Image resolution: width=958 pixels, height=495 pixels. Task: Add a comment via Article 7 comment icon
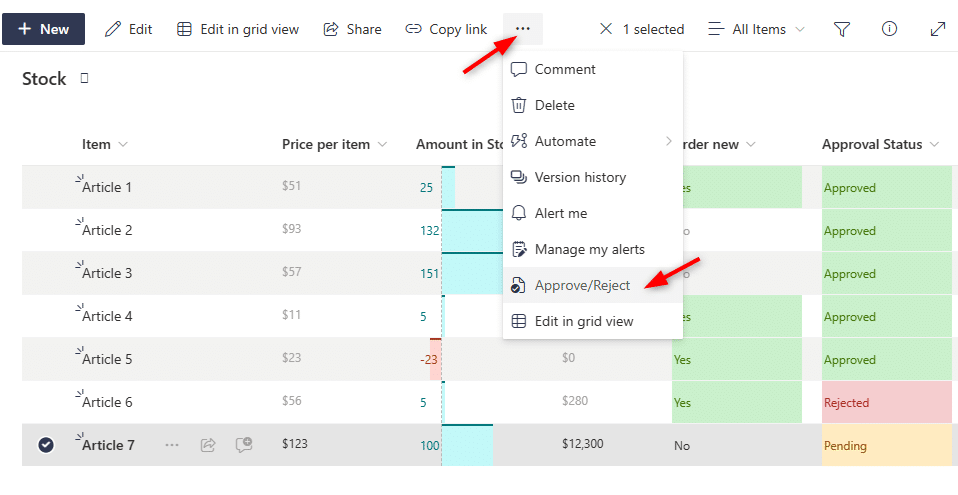tap(244, 445)
